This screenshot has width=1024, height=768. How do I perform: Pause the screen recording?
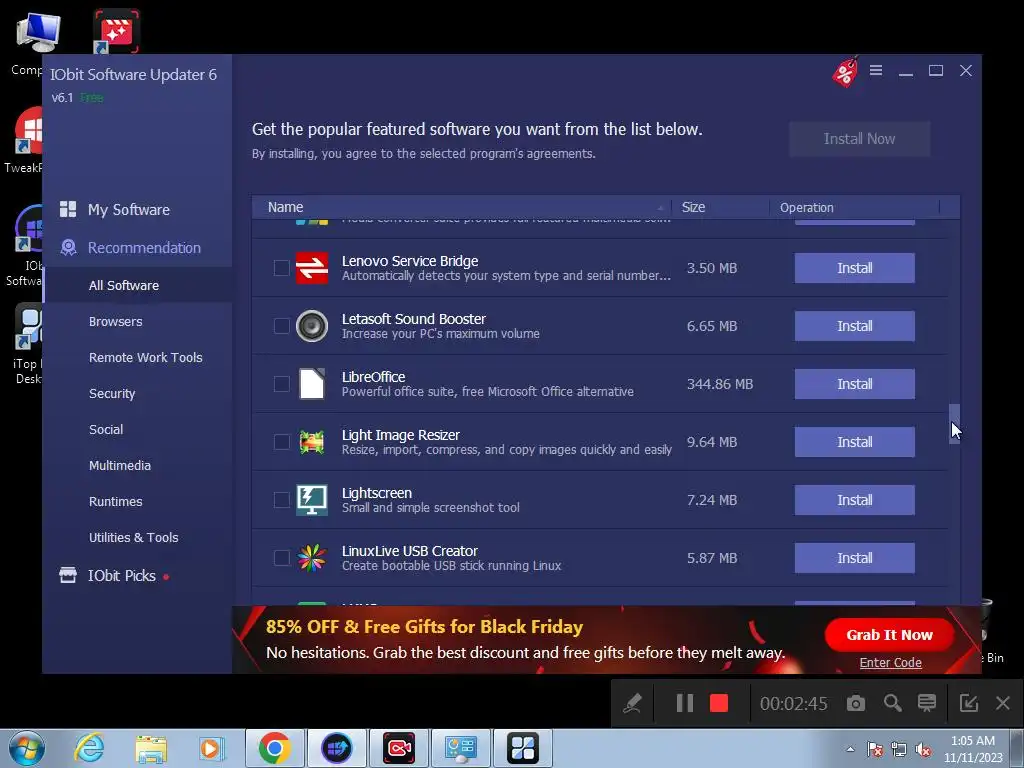(x=684, y=703)
